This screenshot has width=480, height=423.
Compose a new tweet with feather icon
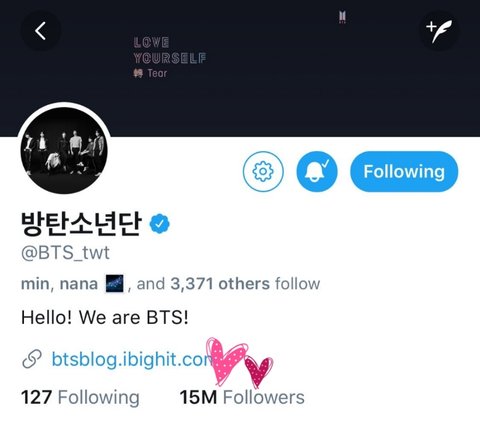439,31
